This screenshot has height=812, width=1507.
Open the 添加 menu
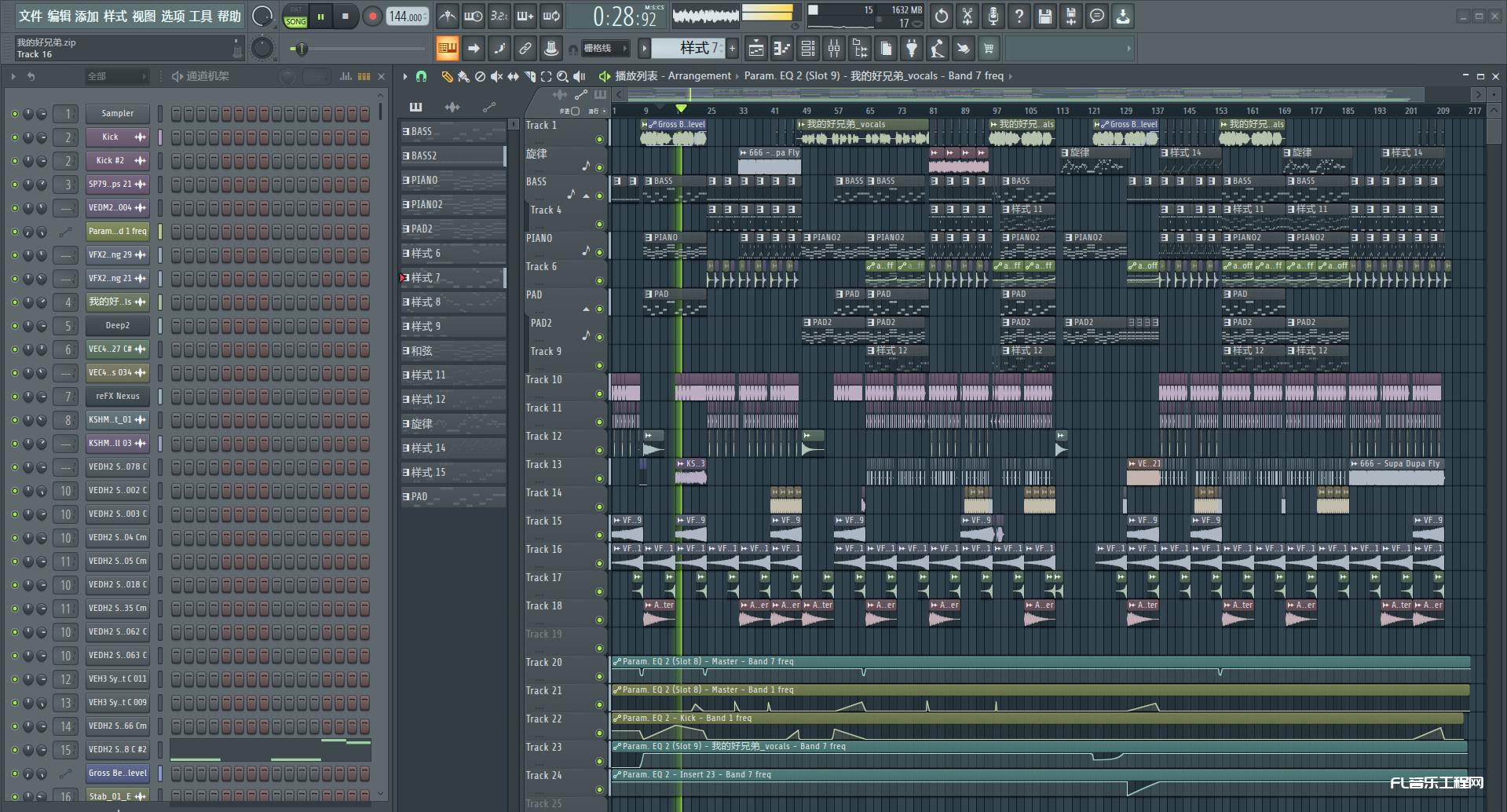[x=87, y=16]
